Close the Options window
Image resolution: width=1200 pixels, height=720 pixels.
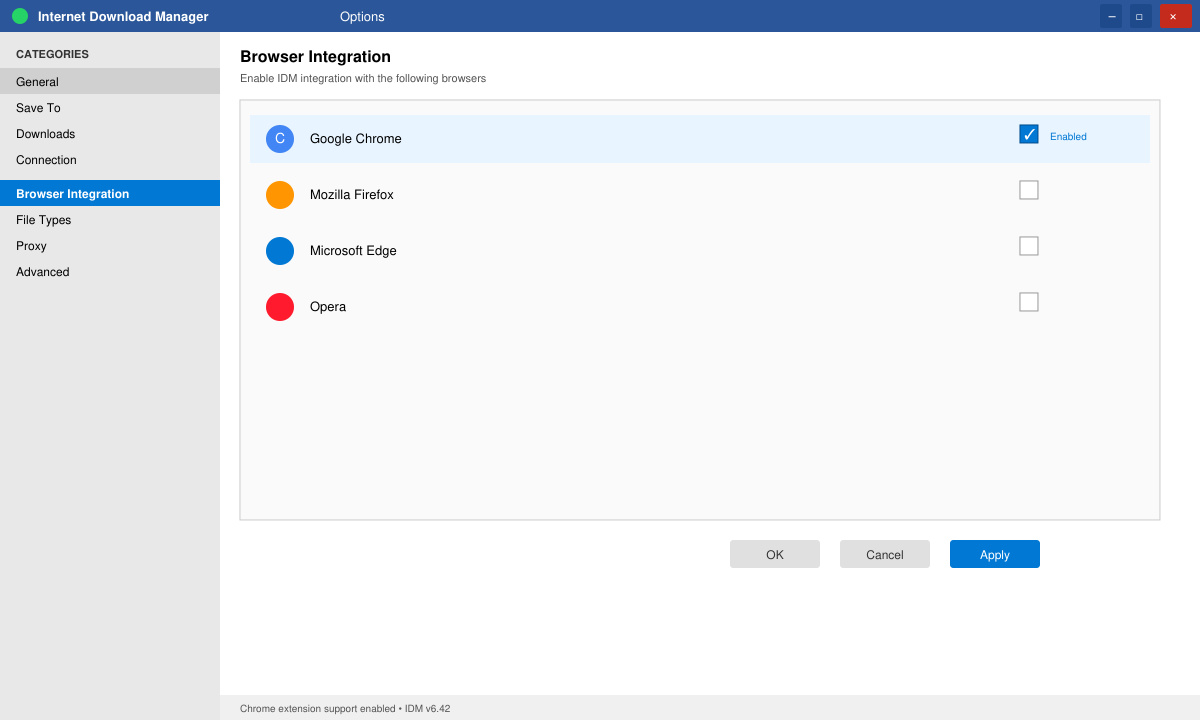[1175, 16]
